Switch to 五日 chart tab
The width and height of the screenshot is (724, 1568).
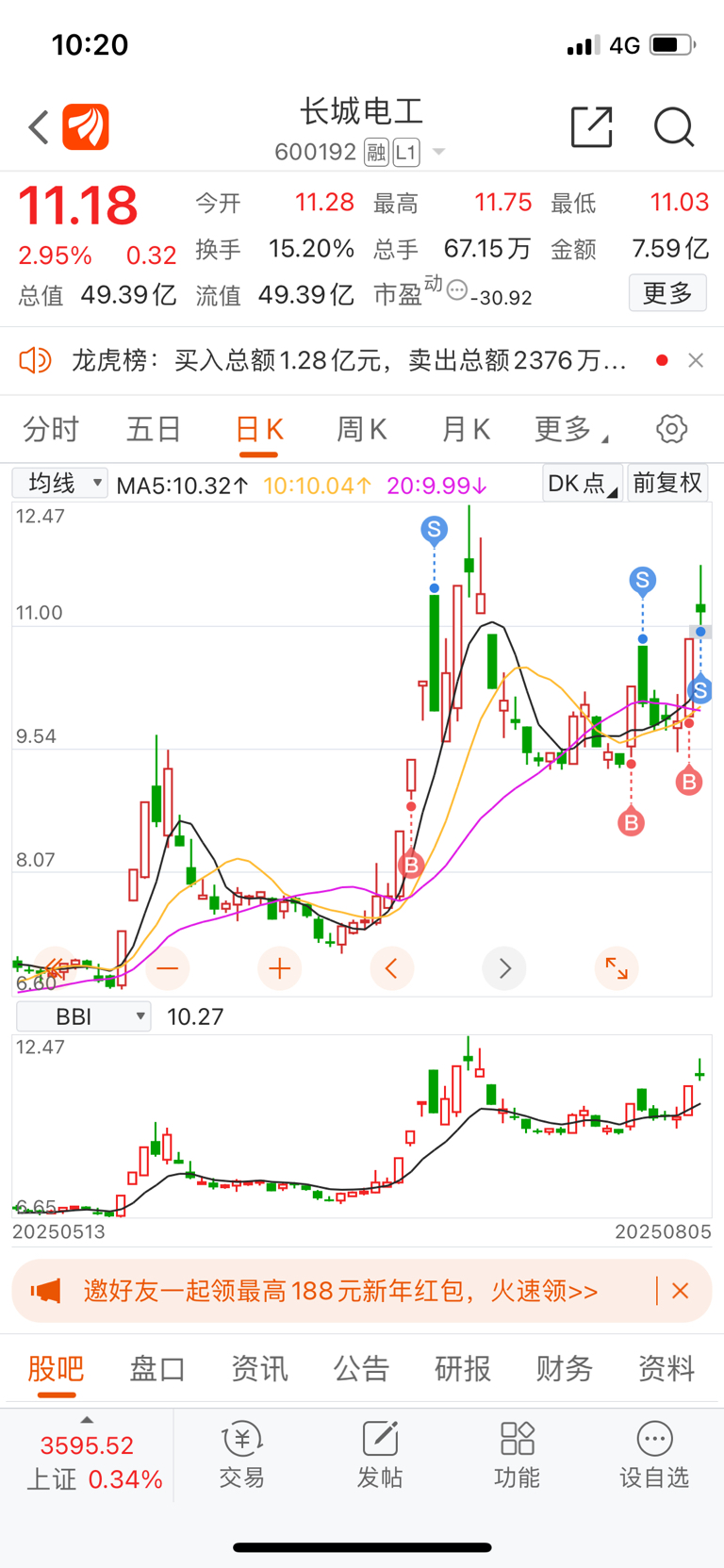click(154, 430)
